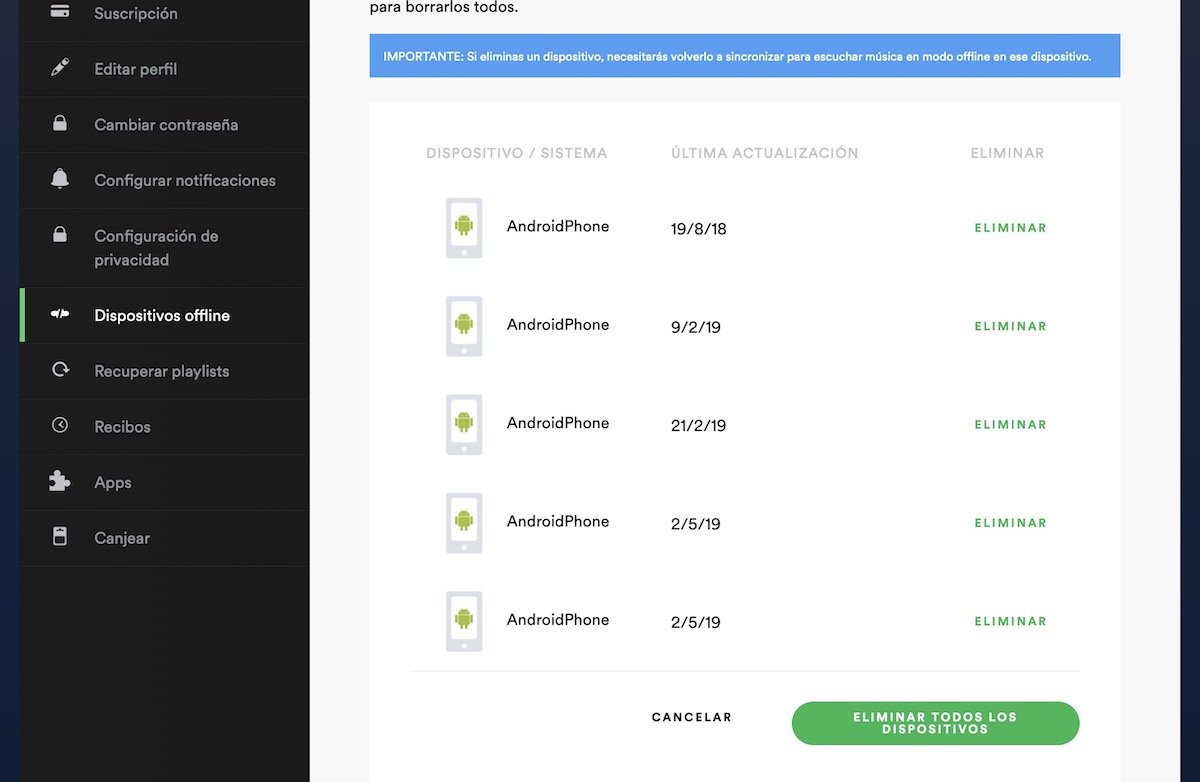Click the Dispositivos offline sidebar icon
The image size is (1200, 782).
point(60,315)
